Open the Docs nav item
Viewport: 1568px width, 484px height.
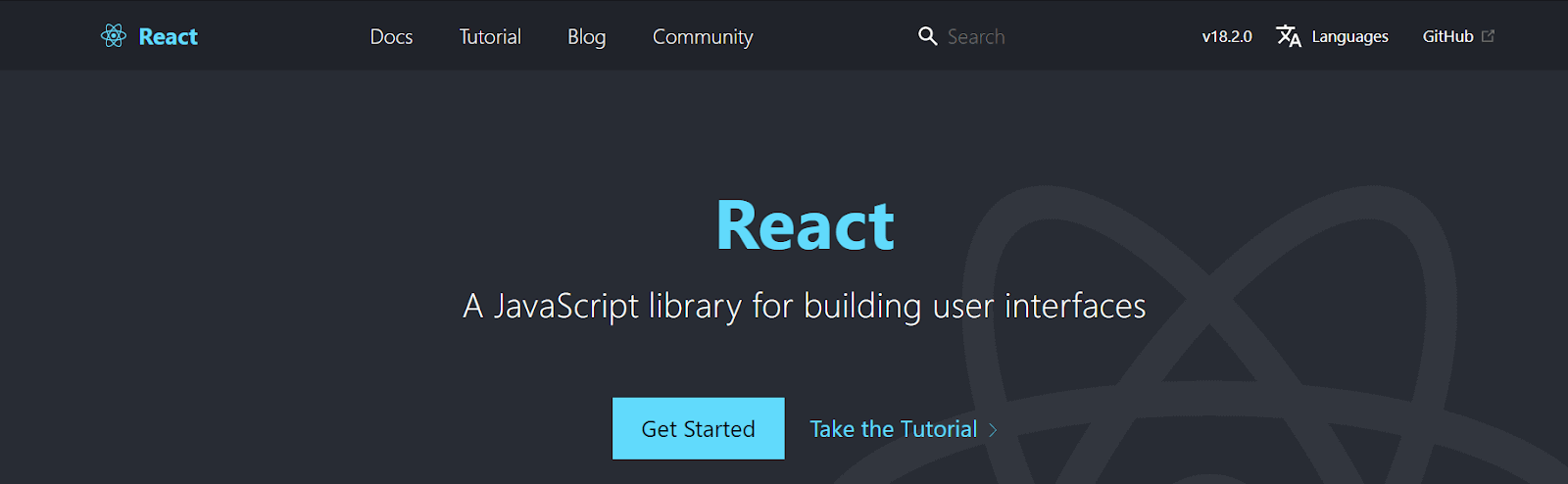(x=391, y=36)
